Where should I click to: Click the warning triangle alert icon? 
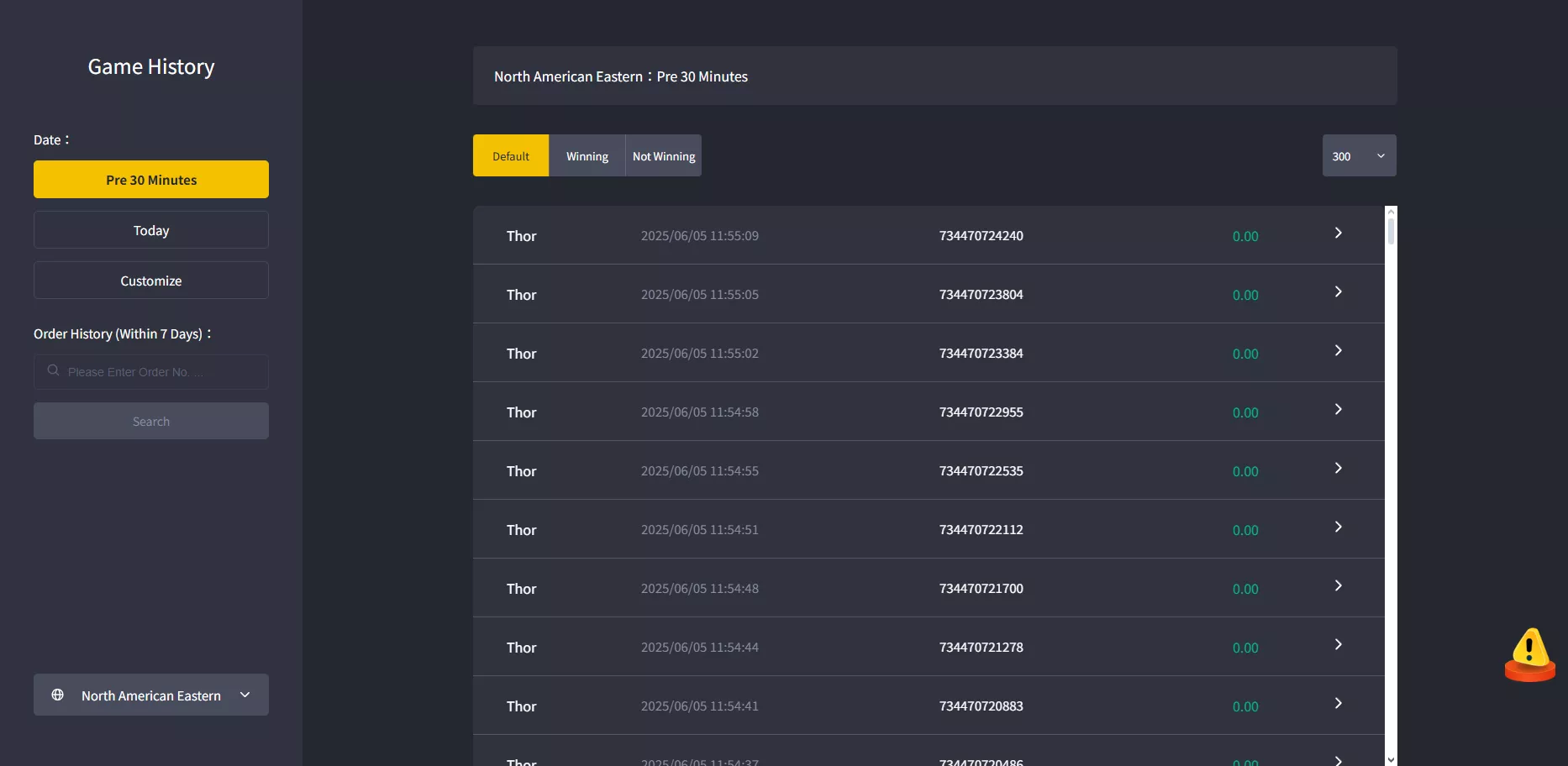(x=1529, y=654)
